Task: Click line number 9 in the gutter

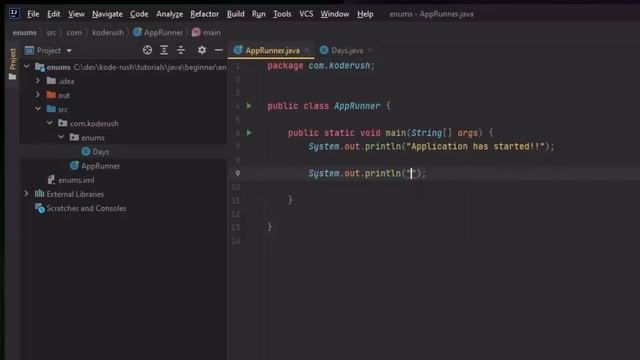Action: (237, 173)
